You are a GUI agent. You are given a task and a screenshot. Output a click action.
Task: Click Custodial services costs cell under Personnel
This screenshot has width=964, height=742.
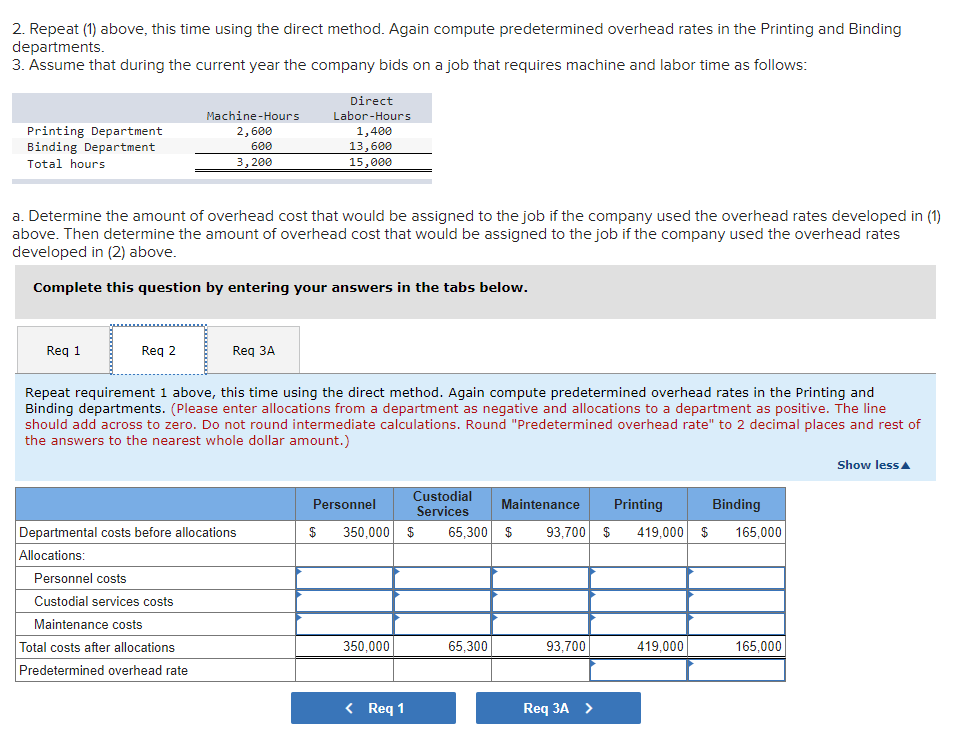coord(344,601)
